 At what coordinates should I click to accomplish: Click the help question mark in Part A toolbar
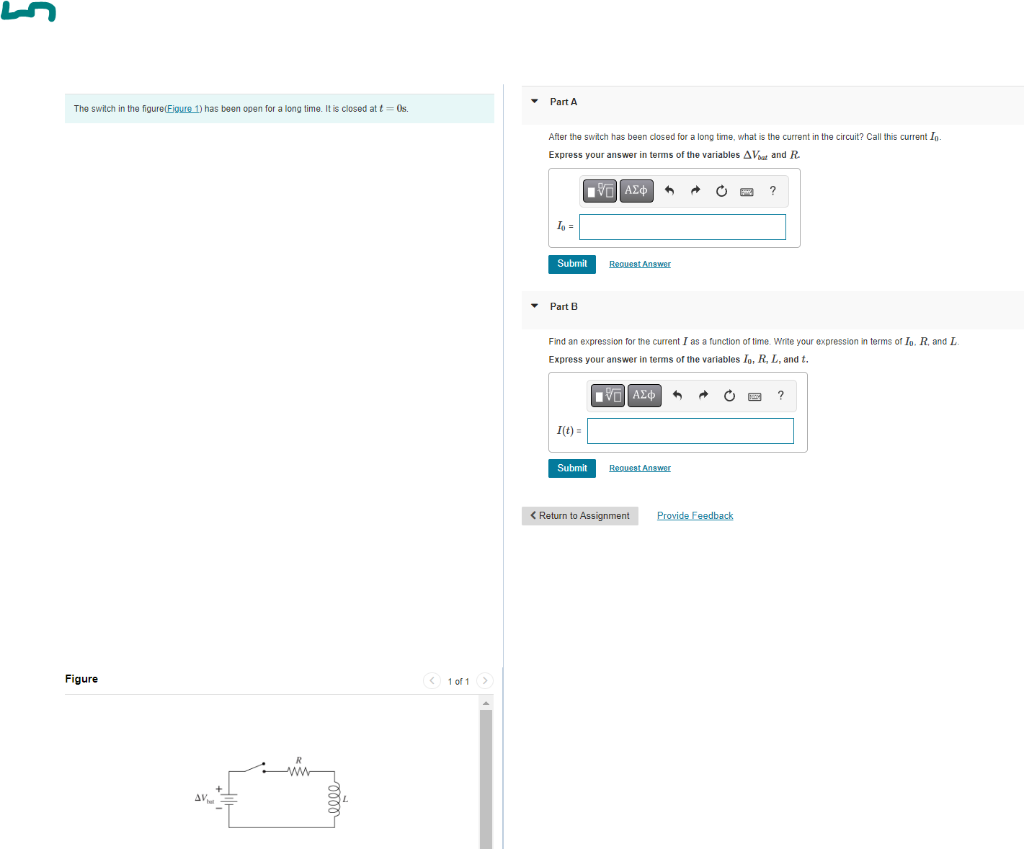(772, 191)
